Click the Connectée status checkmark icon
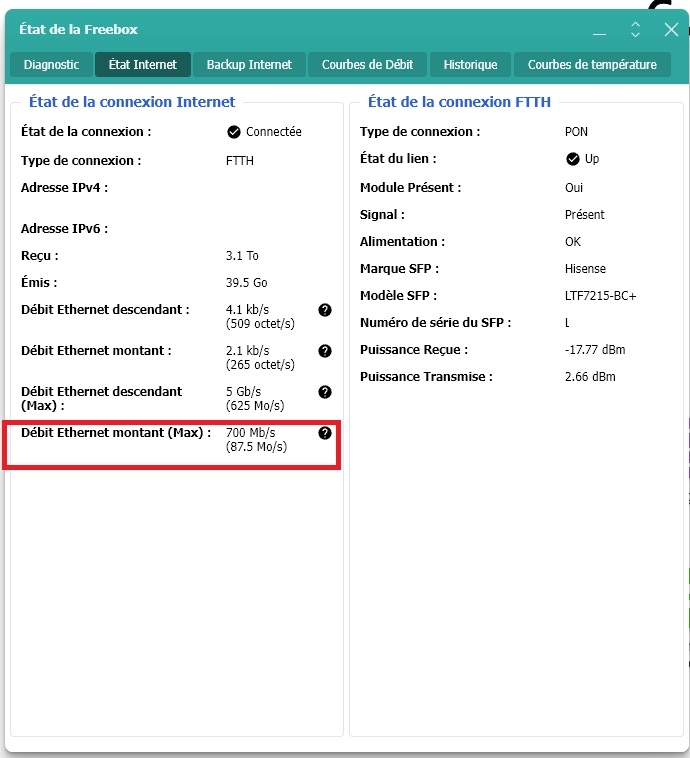Image resolution: width=690 pixels, height=758 pixels. [234, 132]
